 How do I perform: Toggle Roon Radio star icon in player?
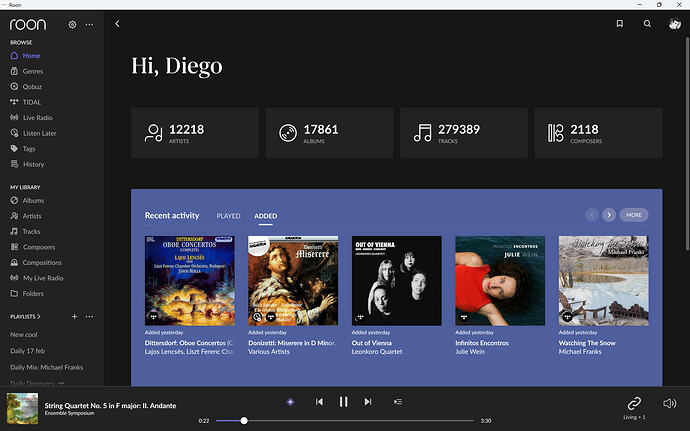(x=290, y=402)
